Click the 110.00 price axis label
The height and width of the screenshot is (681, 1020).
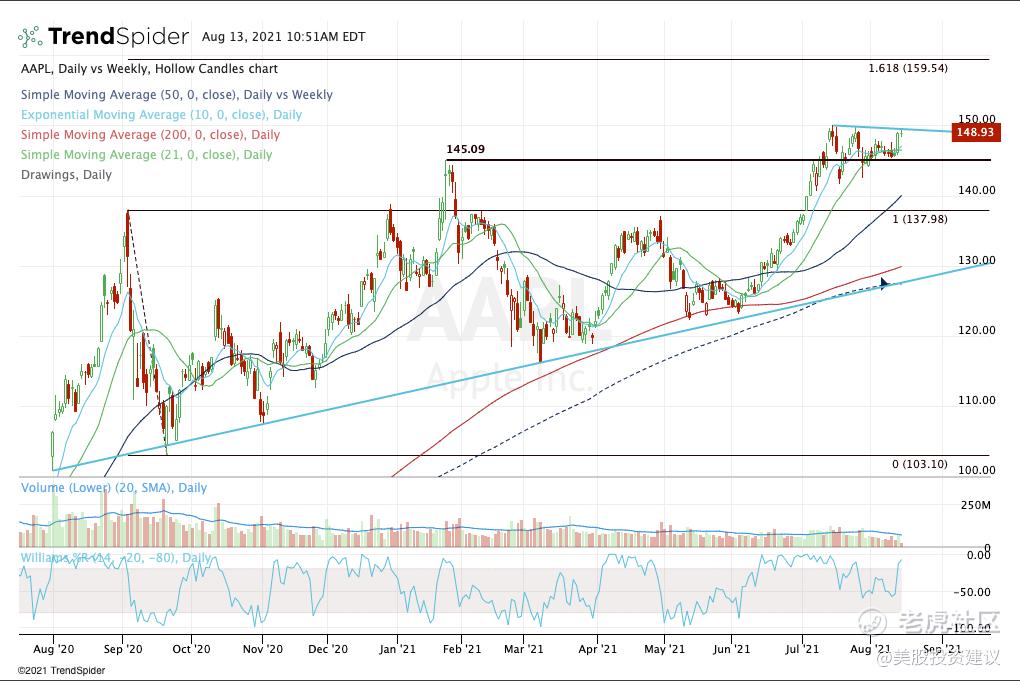tap(977, 400)
